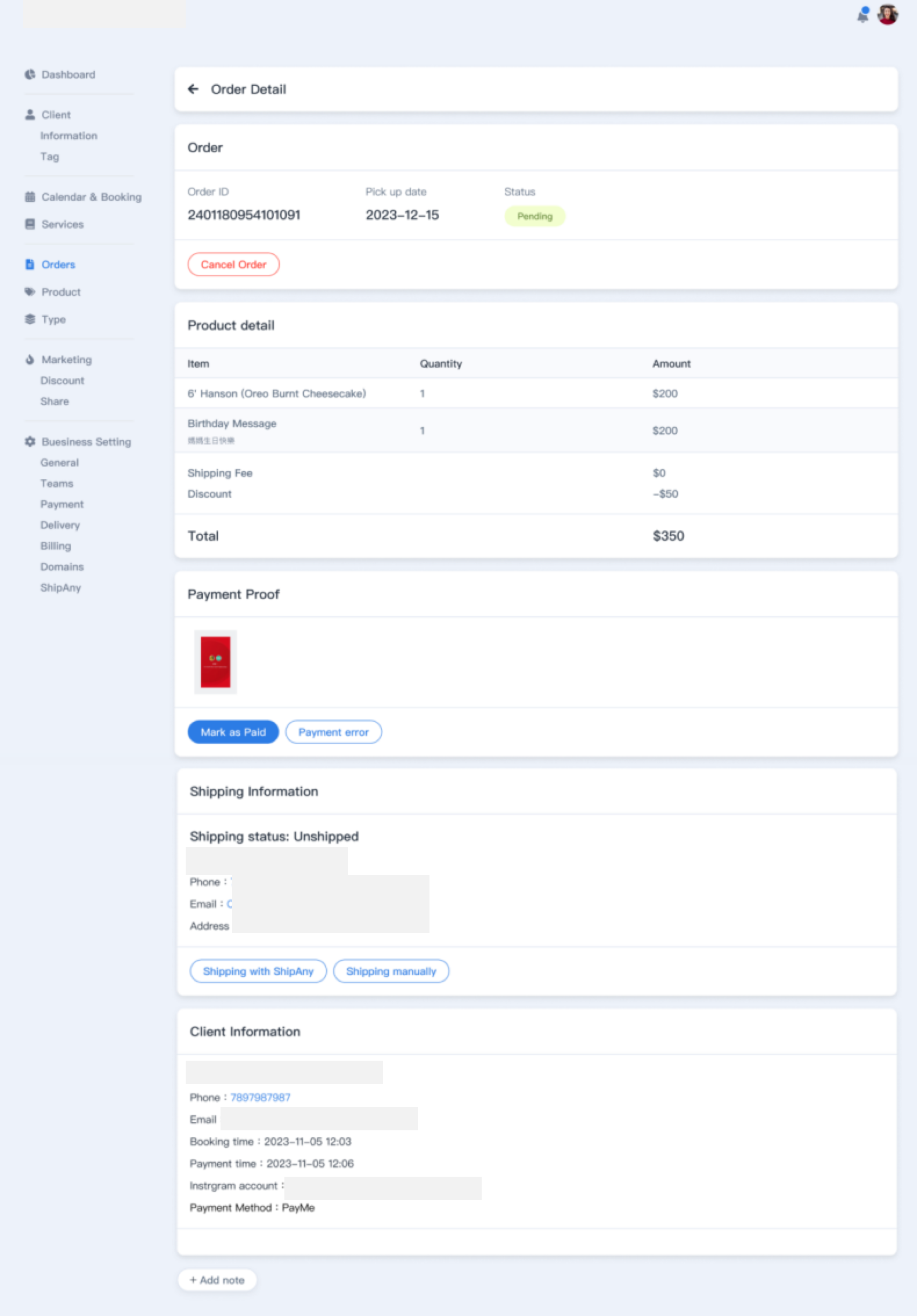Open the notification bell icon
Screen dimensions: 917x1316
[x=863, y=15]
